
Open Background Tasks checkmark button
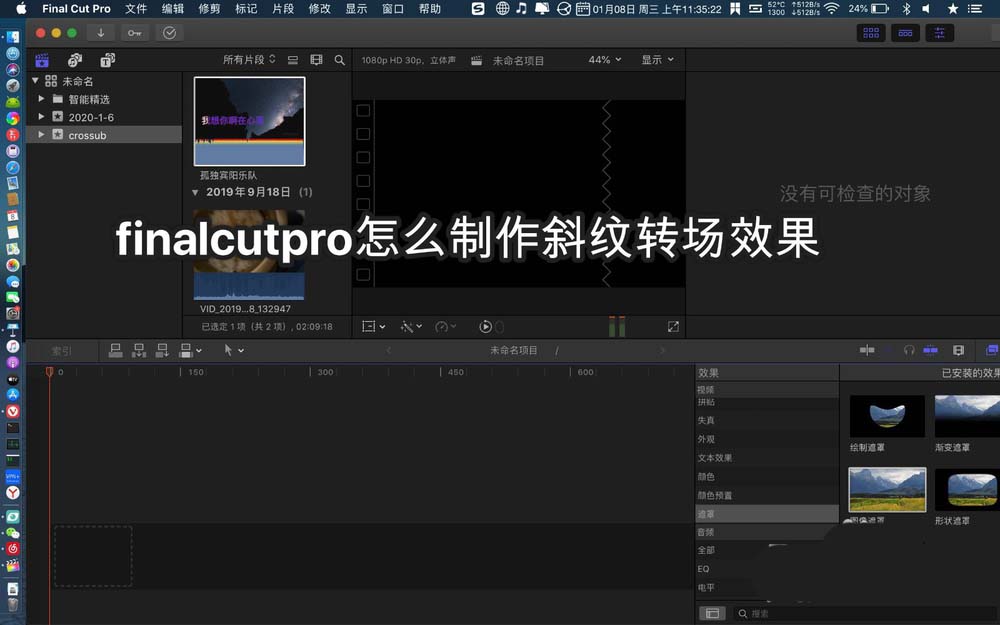click(170, 33)
